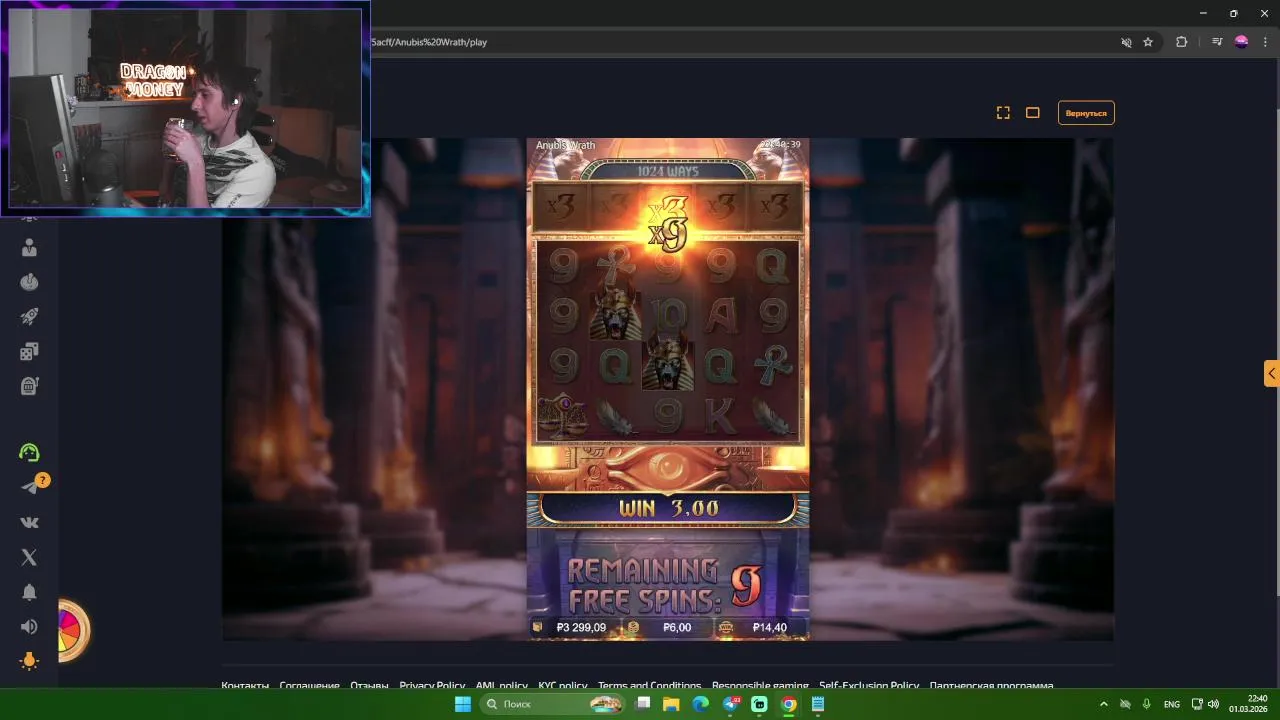
Task: Show hidden system tray icons
Action: coord(1104,704)
